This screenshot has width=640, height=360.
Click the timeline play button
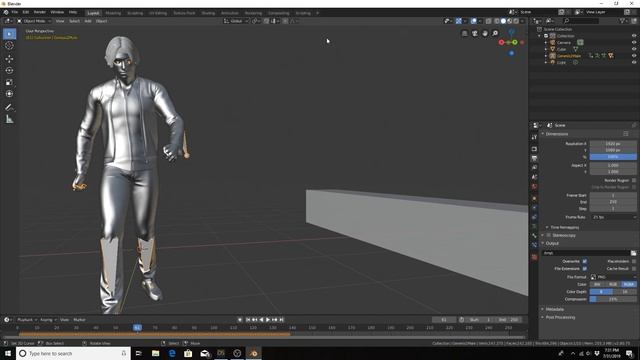pyautogui.click(x=268, y=320)
